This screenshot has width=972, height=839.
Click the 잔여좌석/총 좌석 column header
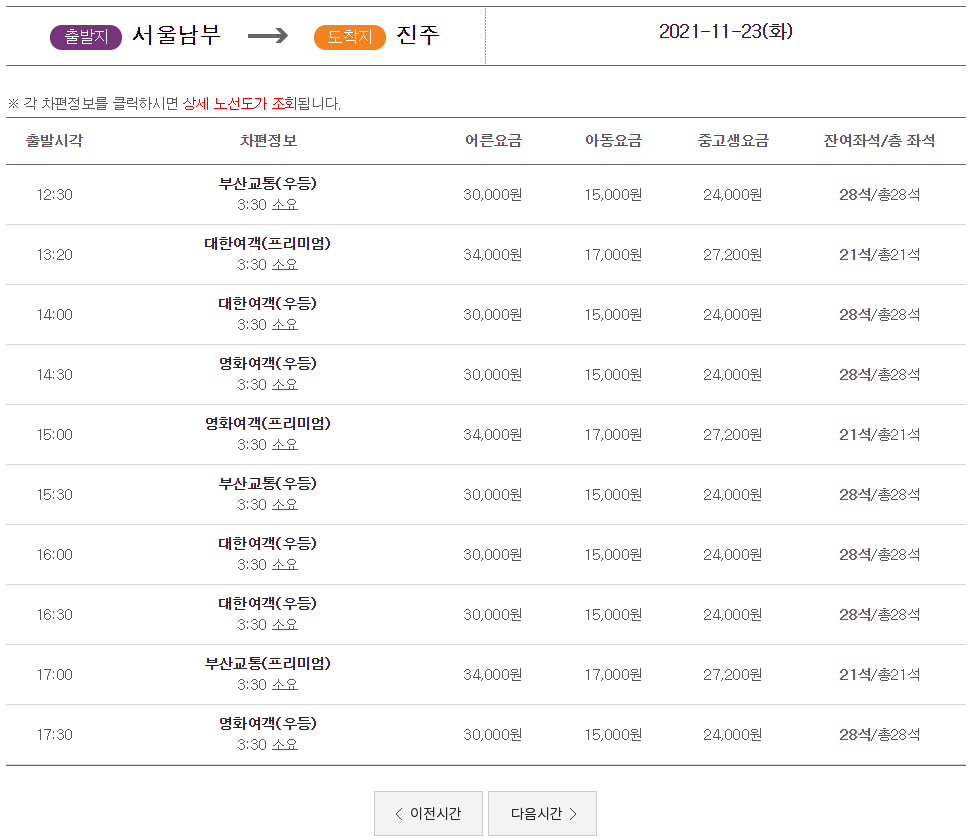tap(879, 141)
